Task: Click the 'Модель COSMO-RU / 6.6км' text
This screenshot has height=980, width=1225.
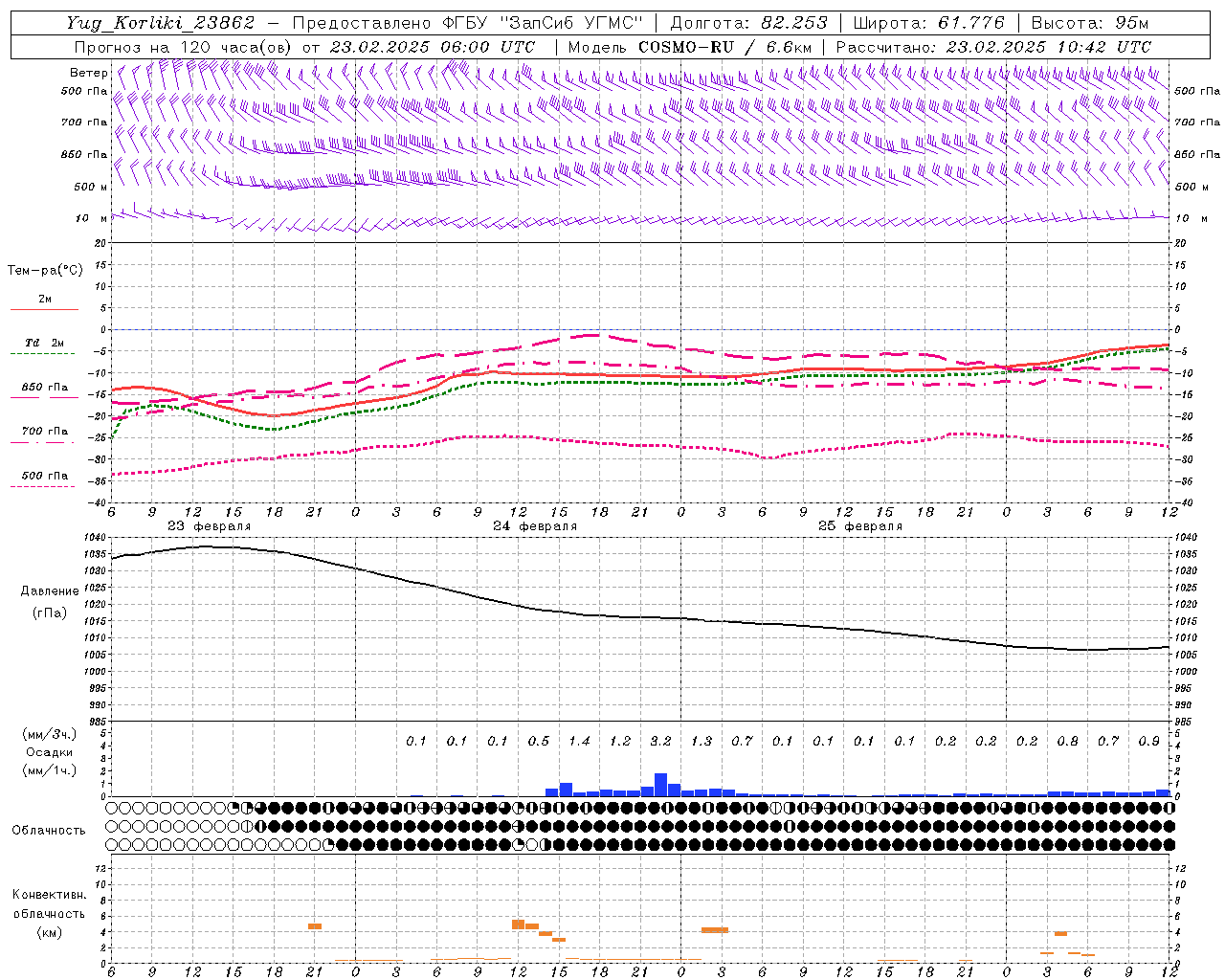Action: point(690,47)
